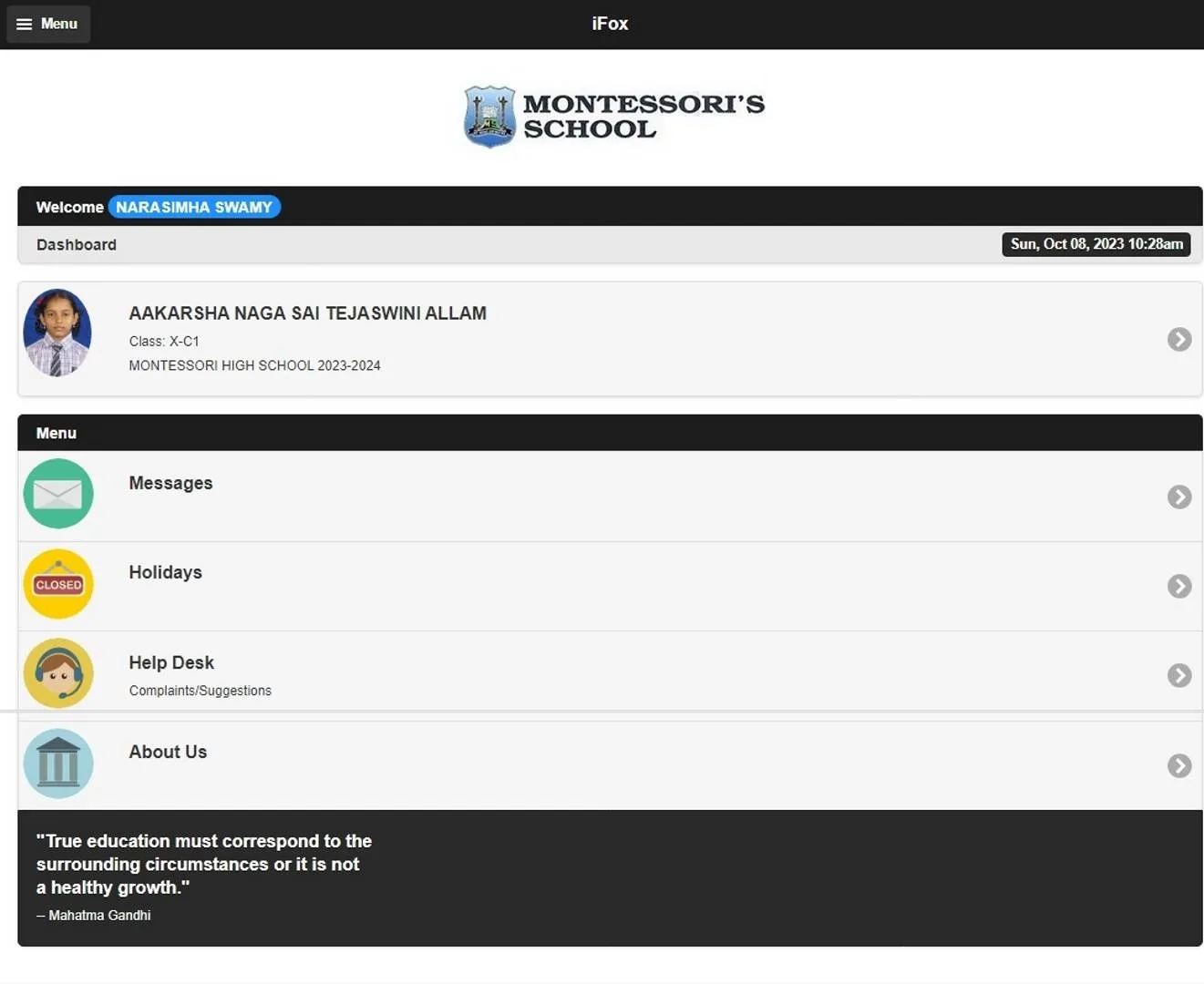Select student name AAKARSHA NAGA SAI TEJASWINI ALLAM
Image resolution: width=1204 pixels, height=984 pixels.
(308, 313)
